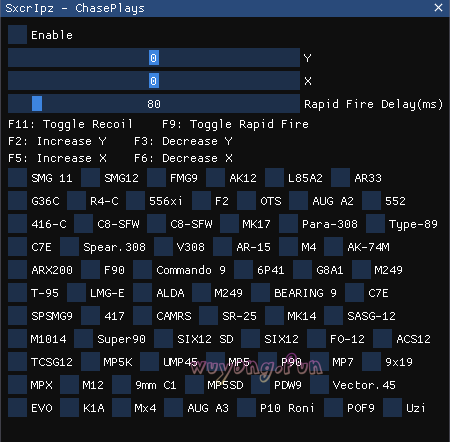Screen dimensions: 450x442
Task: Click the X recoil slider
Action: tap(154, 81)
